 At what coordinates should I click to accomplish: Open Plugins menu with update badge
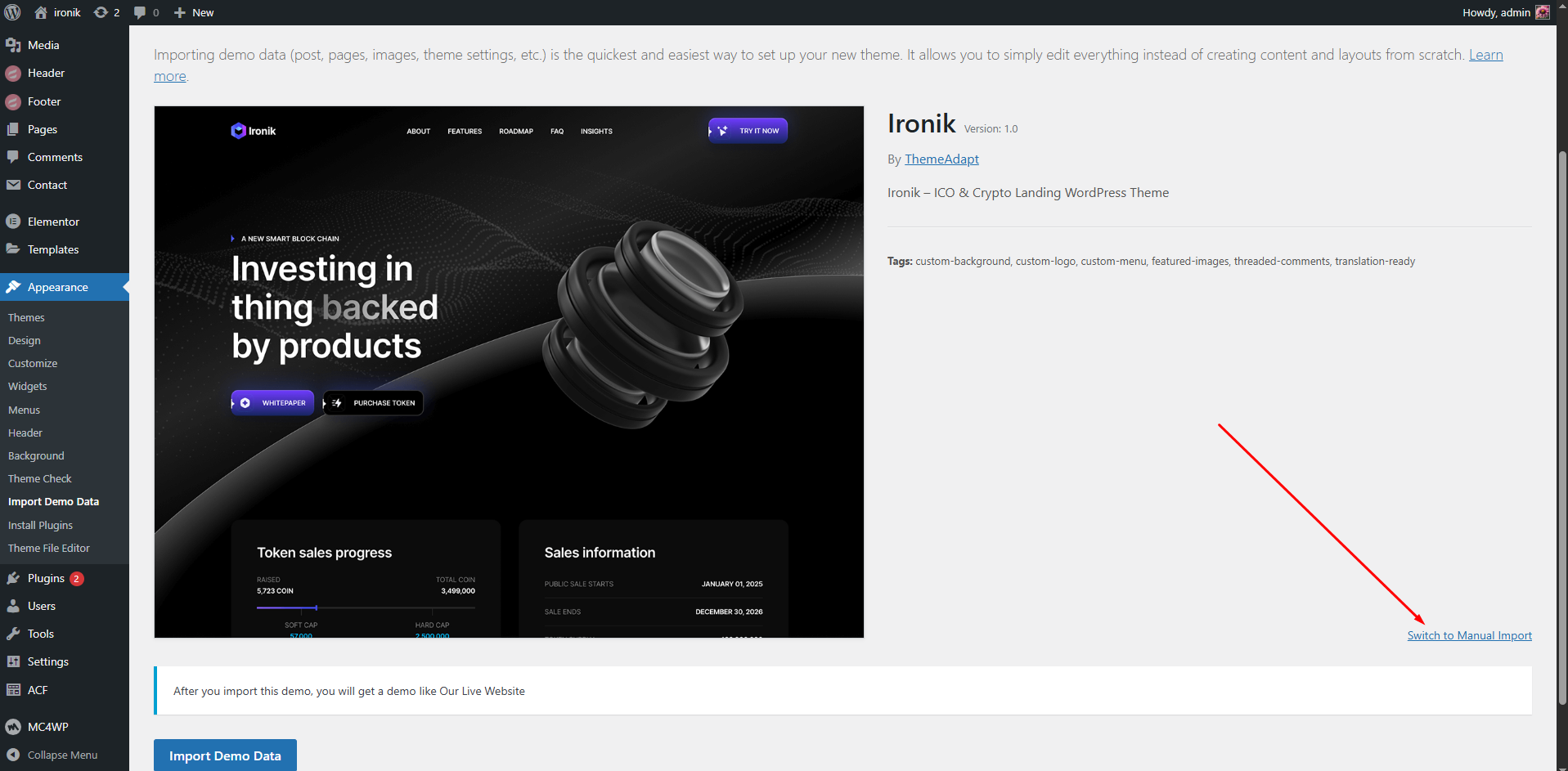pyautogui.click(x=46, y=578)
